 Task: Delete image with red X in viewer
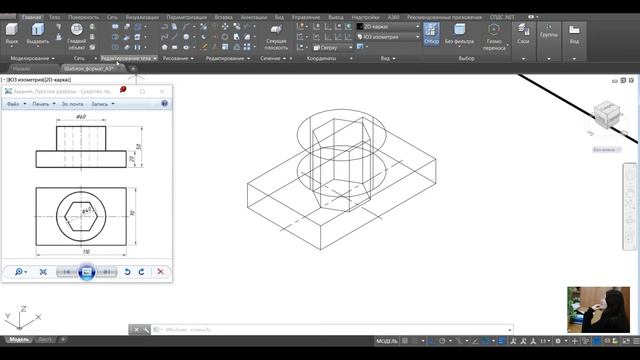160,272
